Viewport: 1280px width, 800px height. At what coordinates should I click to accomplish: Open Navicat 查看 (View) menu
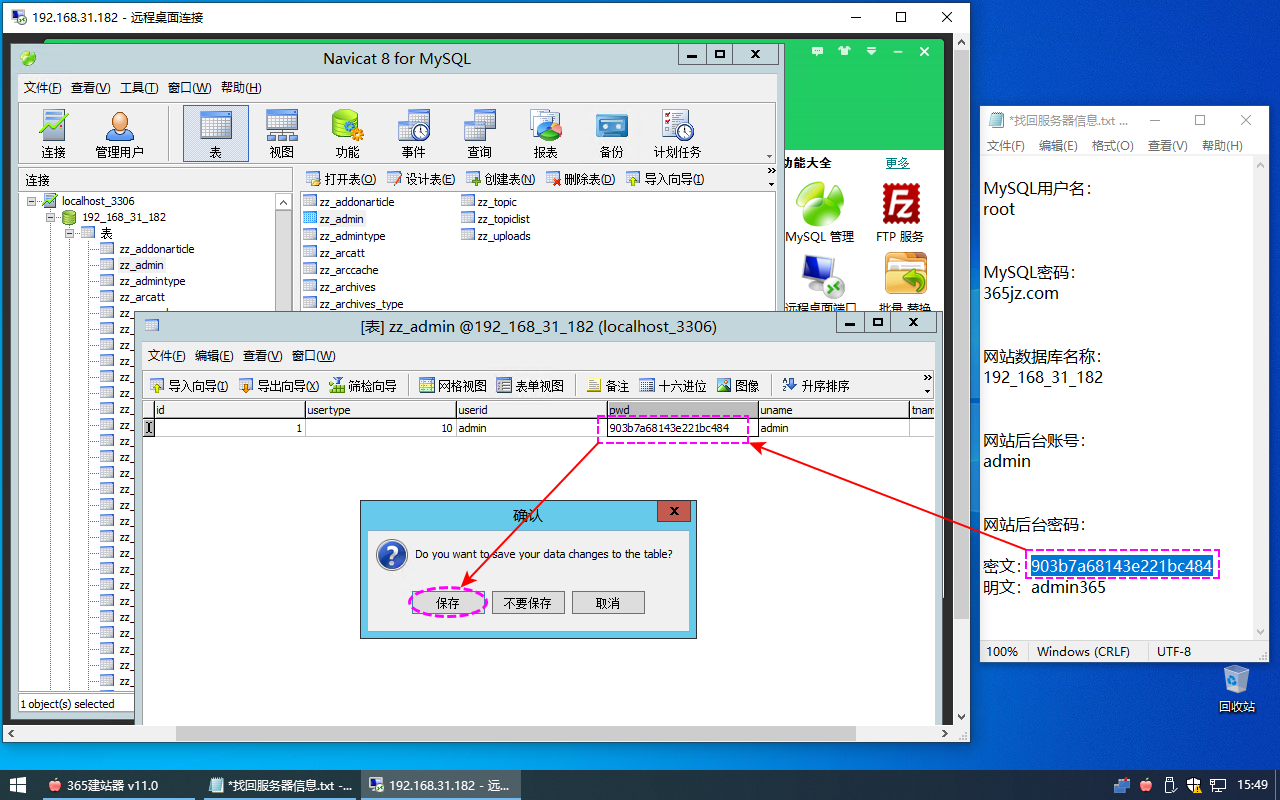click(x=90, y=88)
